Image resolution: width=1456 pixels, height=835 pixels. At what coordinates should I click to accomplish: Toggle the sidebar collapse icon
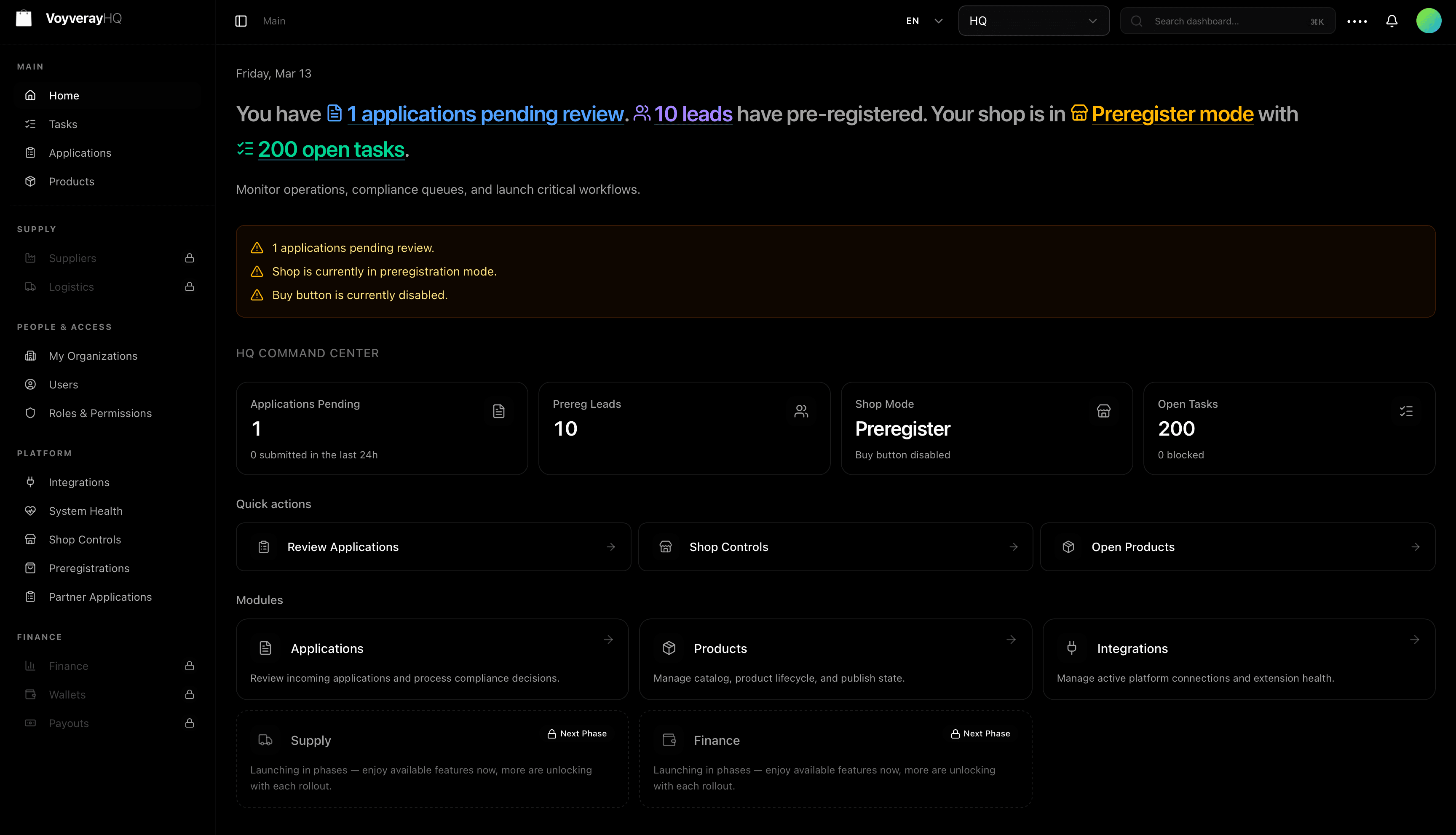(x=240, y=21)
